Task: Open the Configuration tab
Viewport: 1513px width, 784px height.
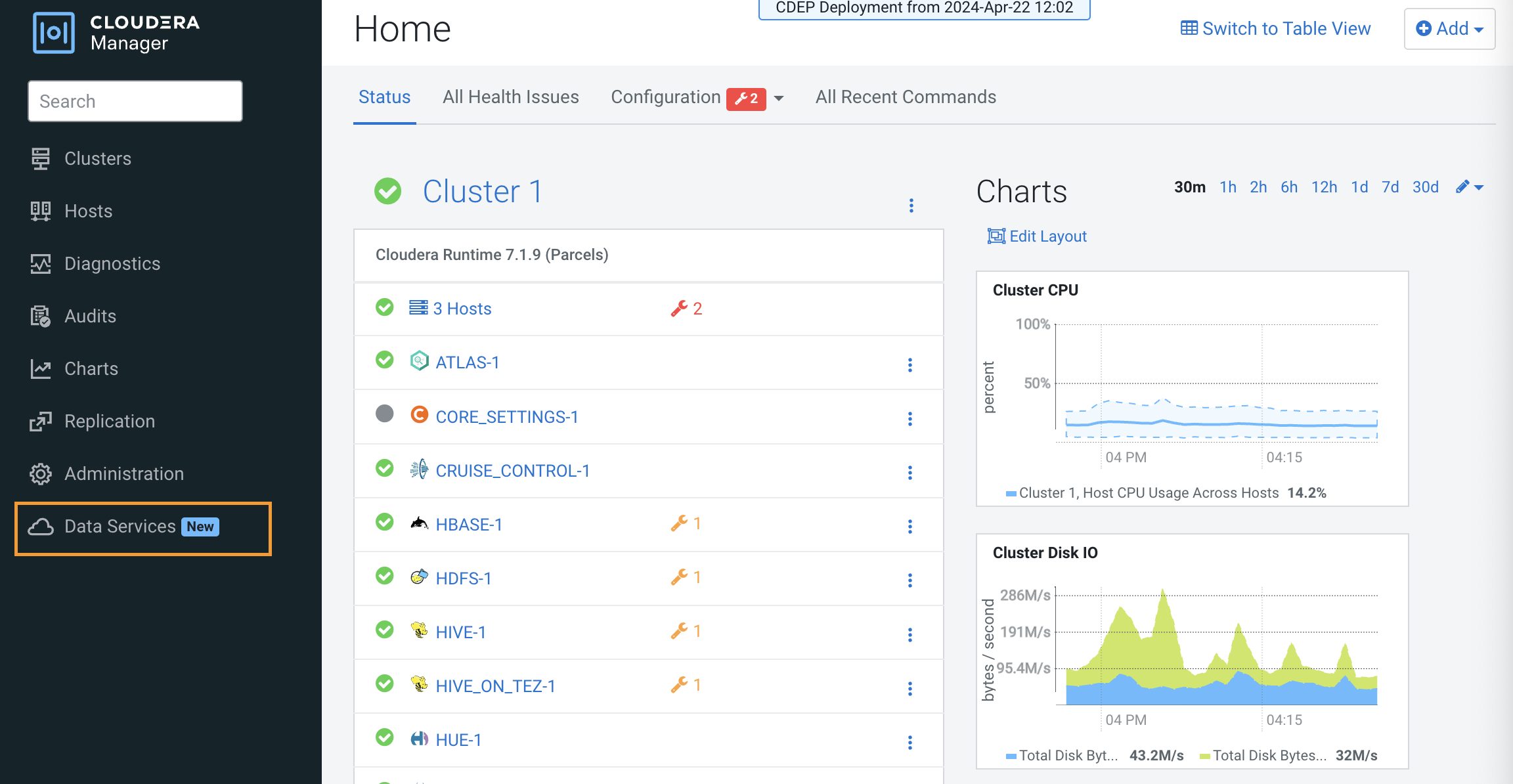Action: click(665, 97)
